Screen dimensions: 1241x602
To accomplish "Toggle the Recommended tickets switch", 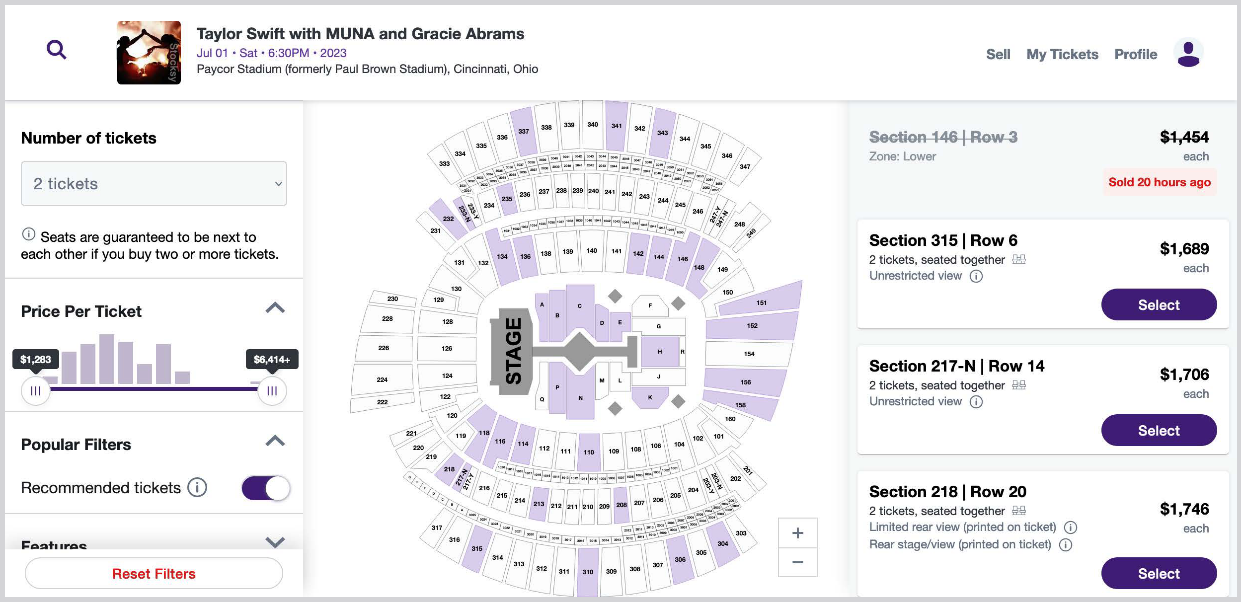I will click(x=266, y=488).
